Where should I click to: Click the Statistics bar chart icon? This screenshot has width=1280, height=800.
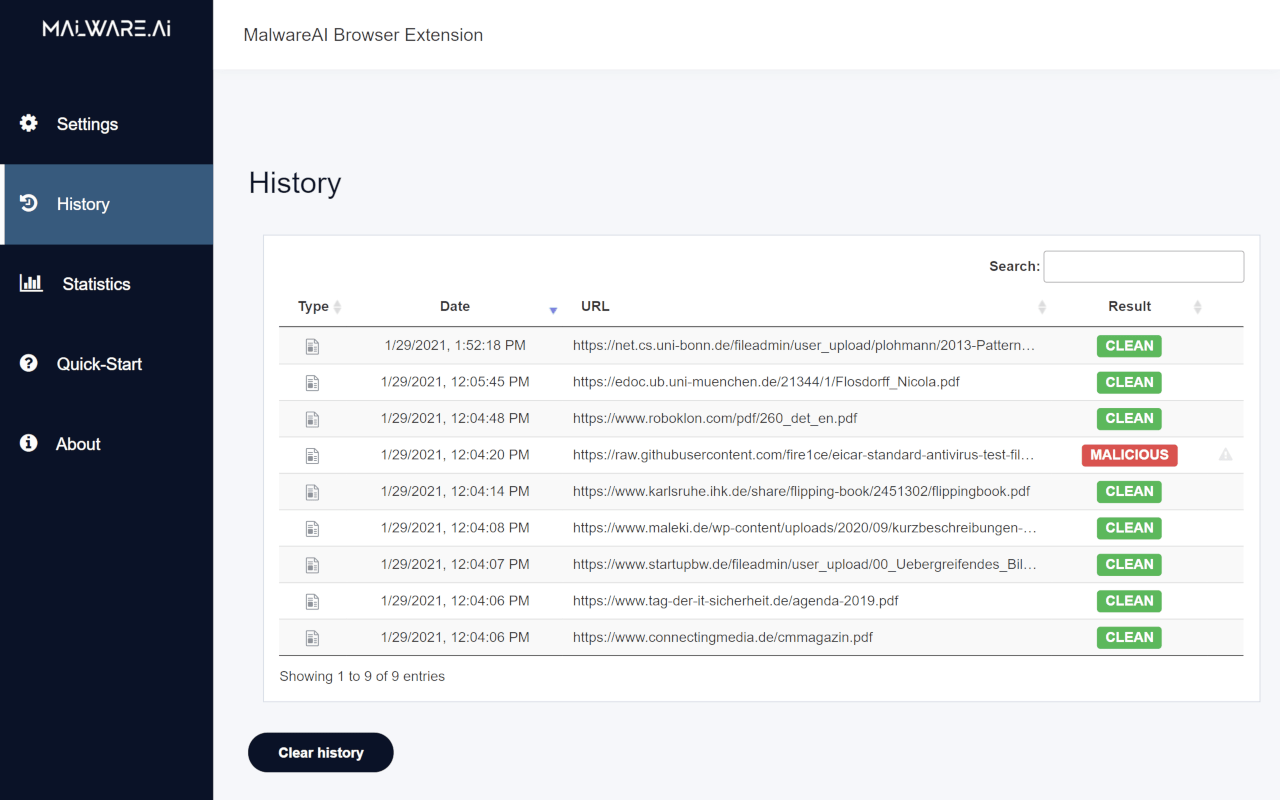click(31, 283)
